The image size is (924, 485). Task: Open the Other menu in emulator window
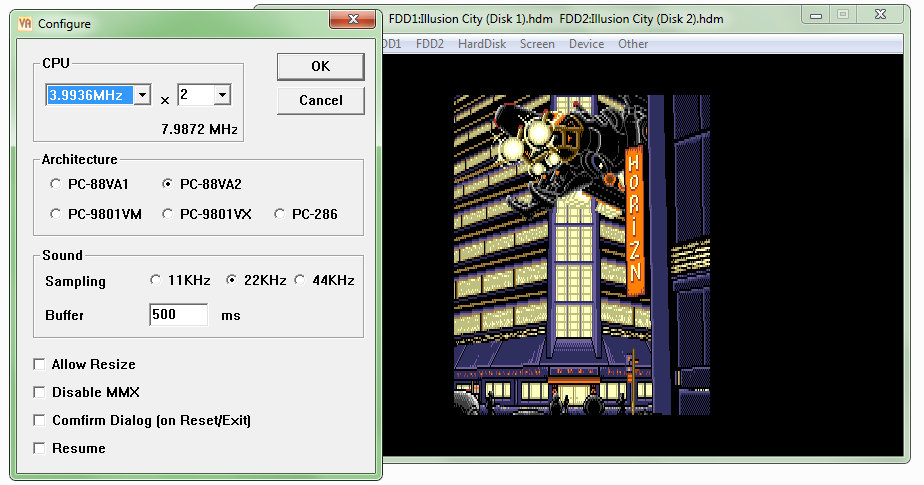[x=633, y=44]
